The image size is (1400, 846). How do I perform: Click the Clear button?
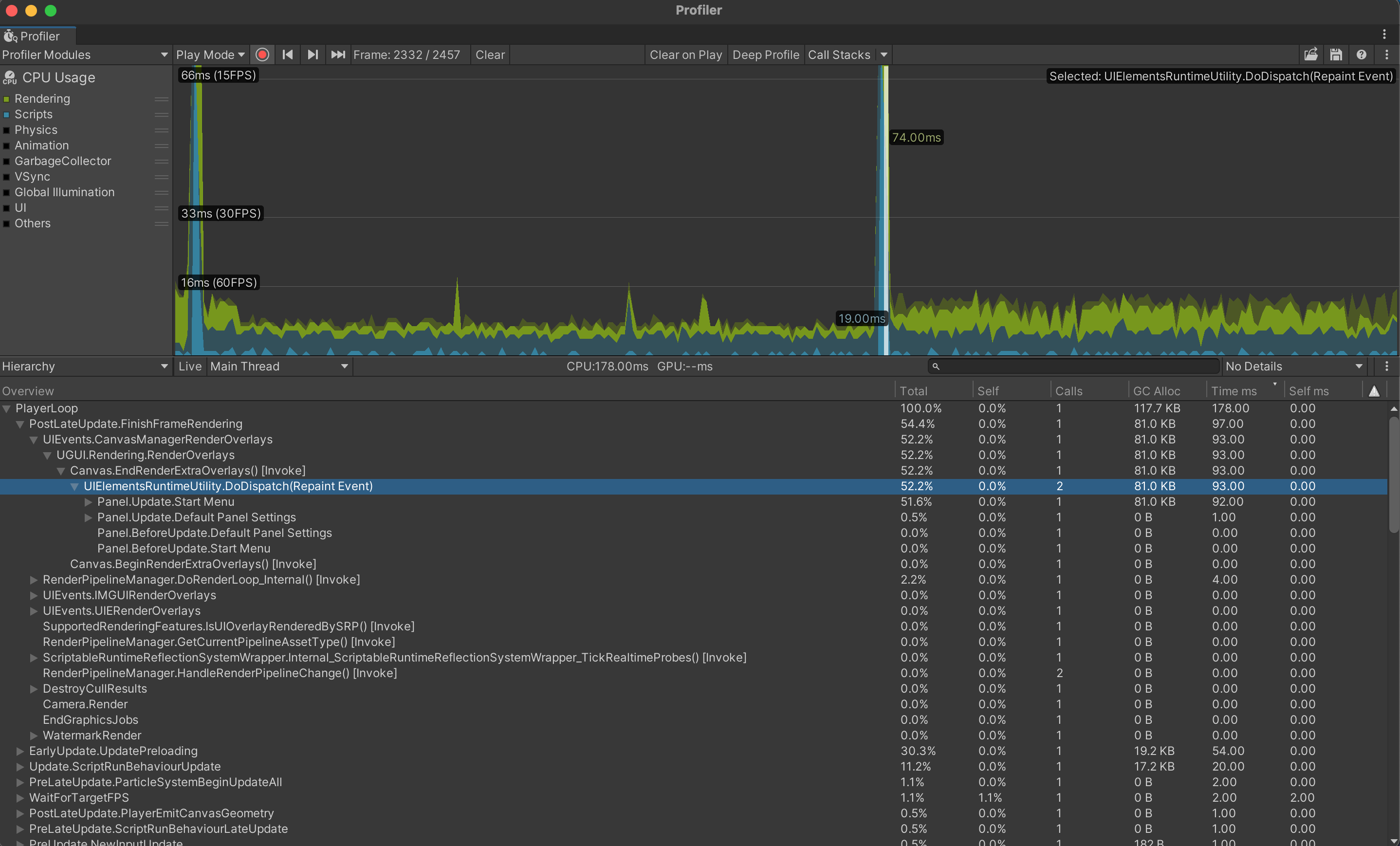490,55
